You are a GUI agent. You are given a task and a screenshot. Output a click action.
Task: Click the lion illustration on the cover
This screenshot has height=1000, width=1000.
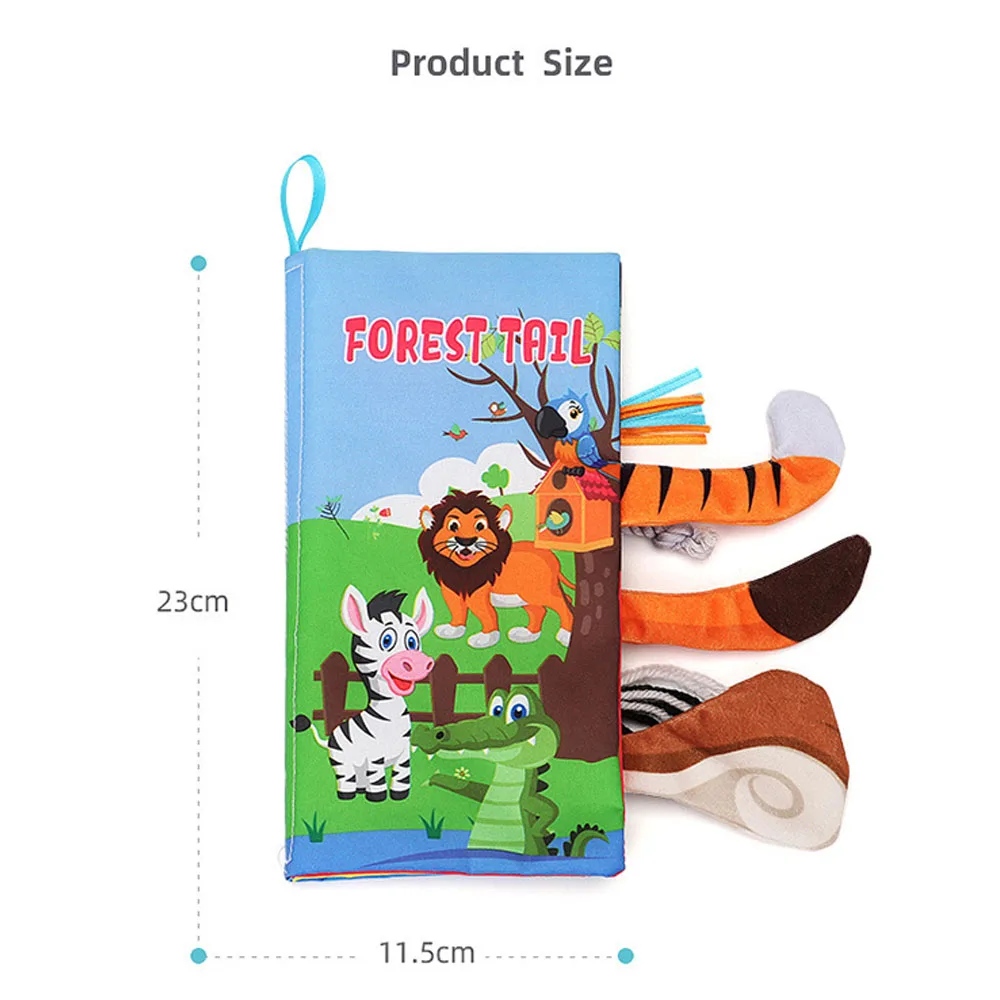[x=491, y=568]
